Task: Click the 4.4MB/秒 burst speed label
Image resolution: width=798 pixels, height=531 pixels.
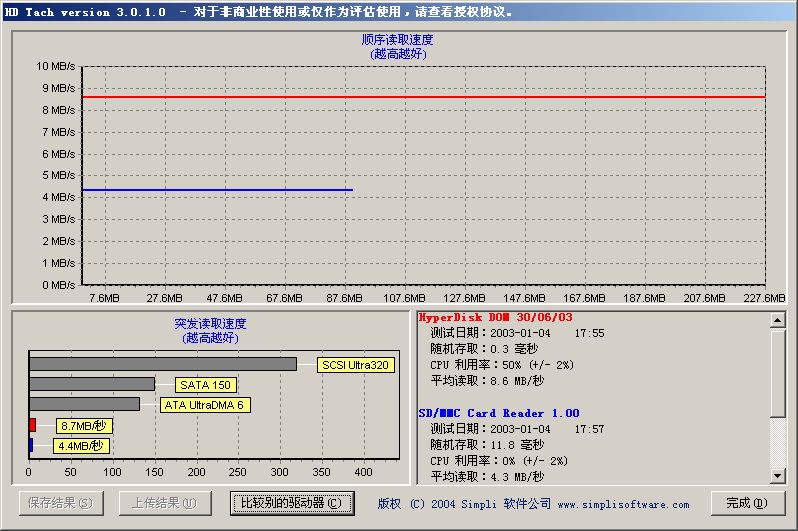Action: 80,446
